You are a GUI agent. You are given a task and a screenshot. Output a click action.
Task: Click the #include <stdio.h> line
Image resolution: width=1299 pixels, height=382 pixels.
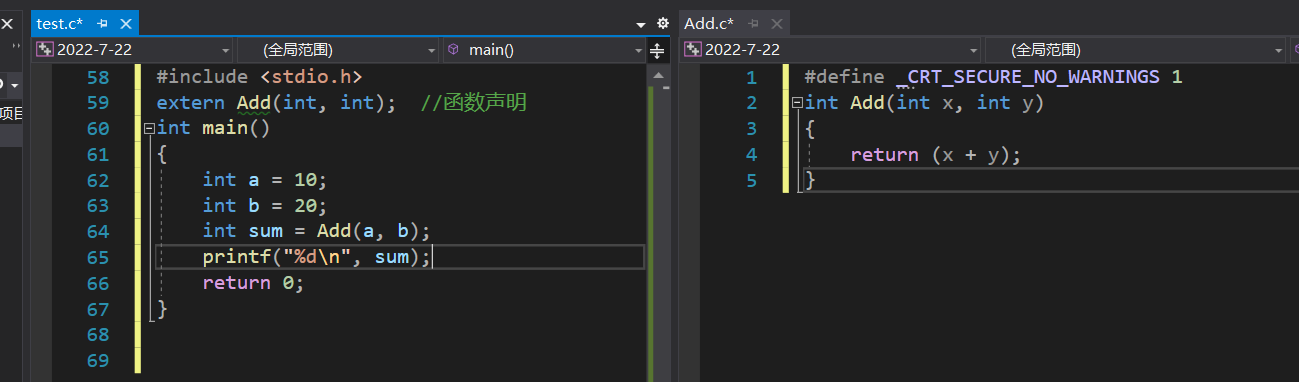(259, 76)
